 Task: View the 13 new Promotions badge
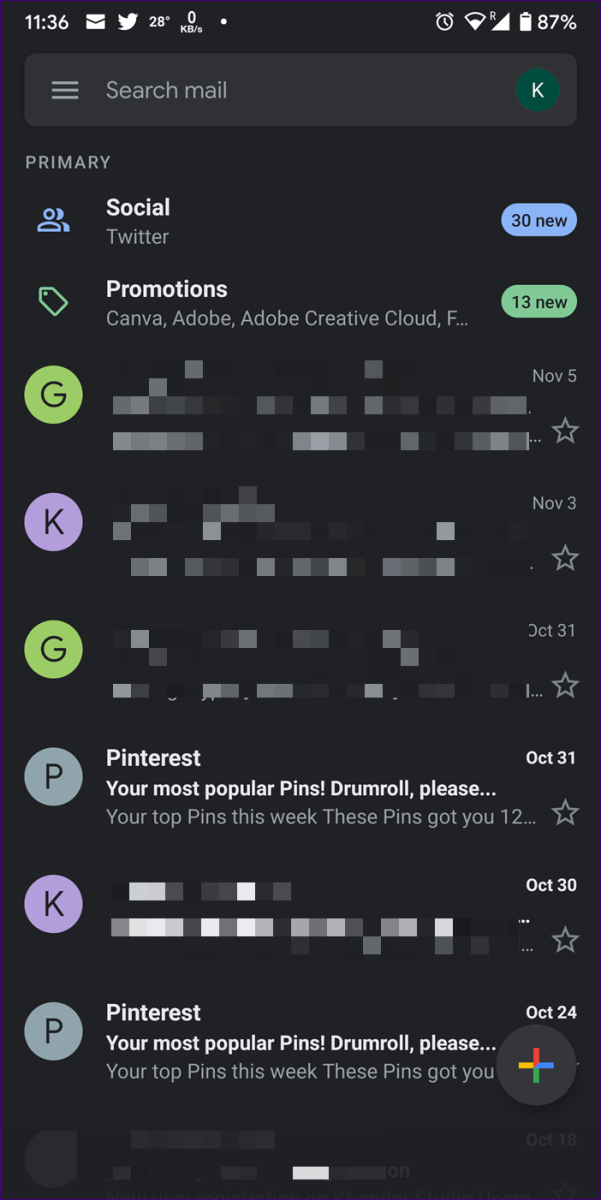click(x=539, y=302)
